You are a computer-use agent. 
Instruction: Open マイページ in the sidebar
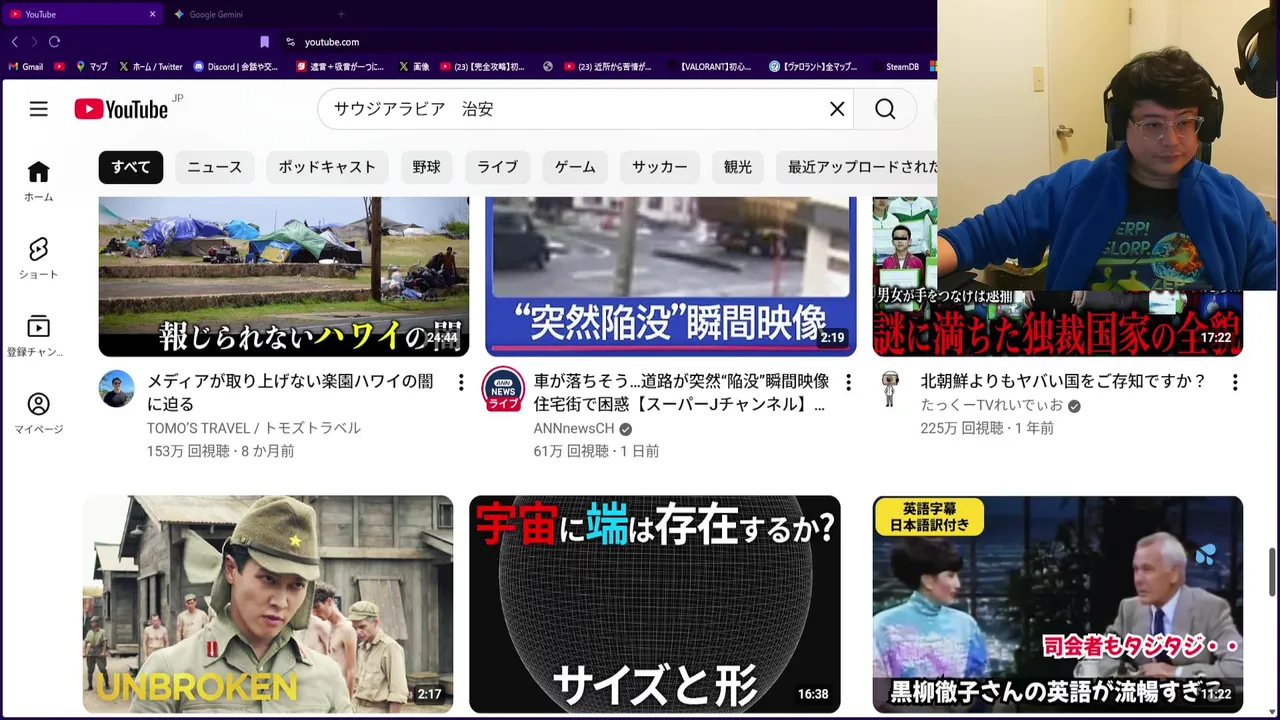tap(38, 413)
